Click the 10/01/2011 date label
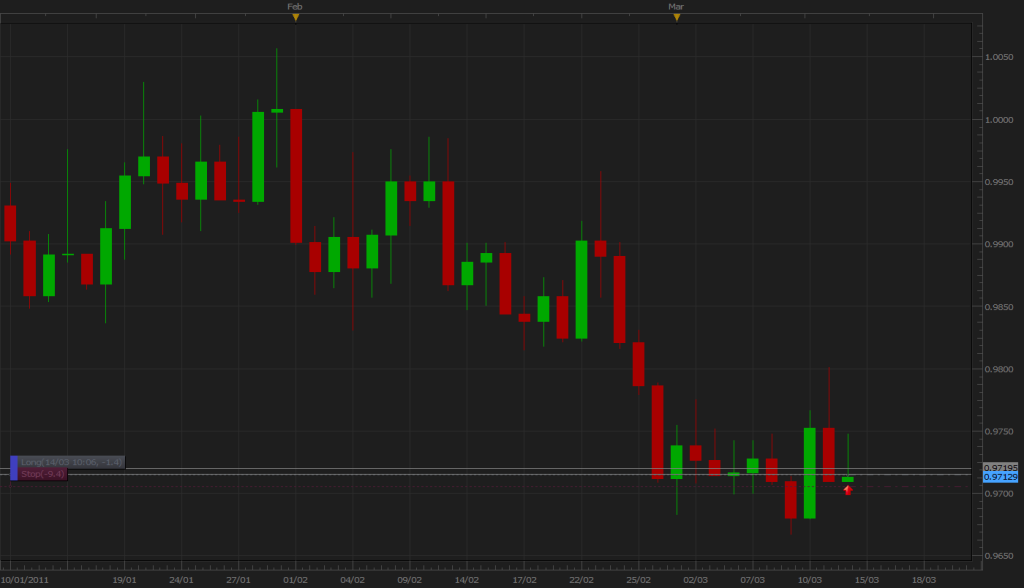Screen dimensions: 1024x588 pyautogui.click(x=25, y=580)
